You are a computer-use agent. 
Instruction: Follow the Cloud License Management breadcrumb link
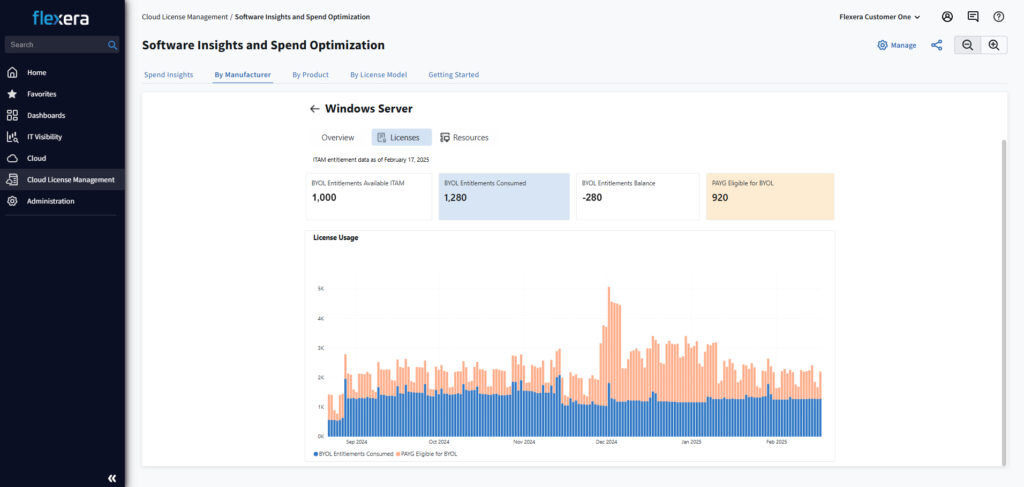tap(184, 17)
